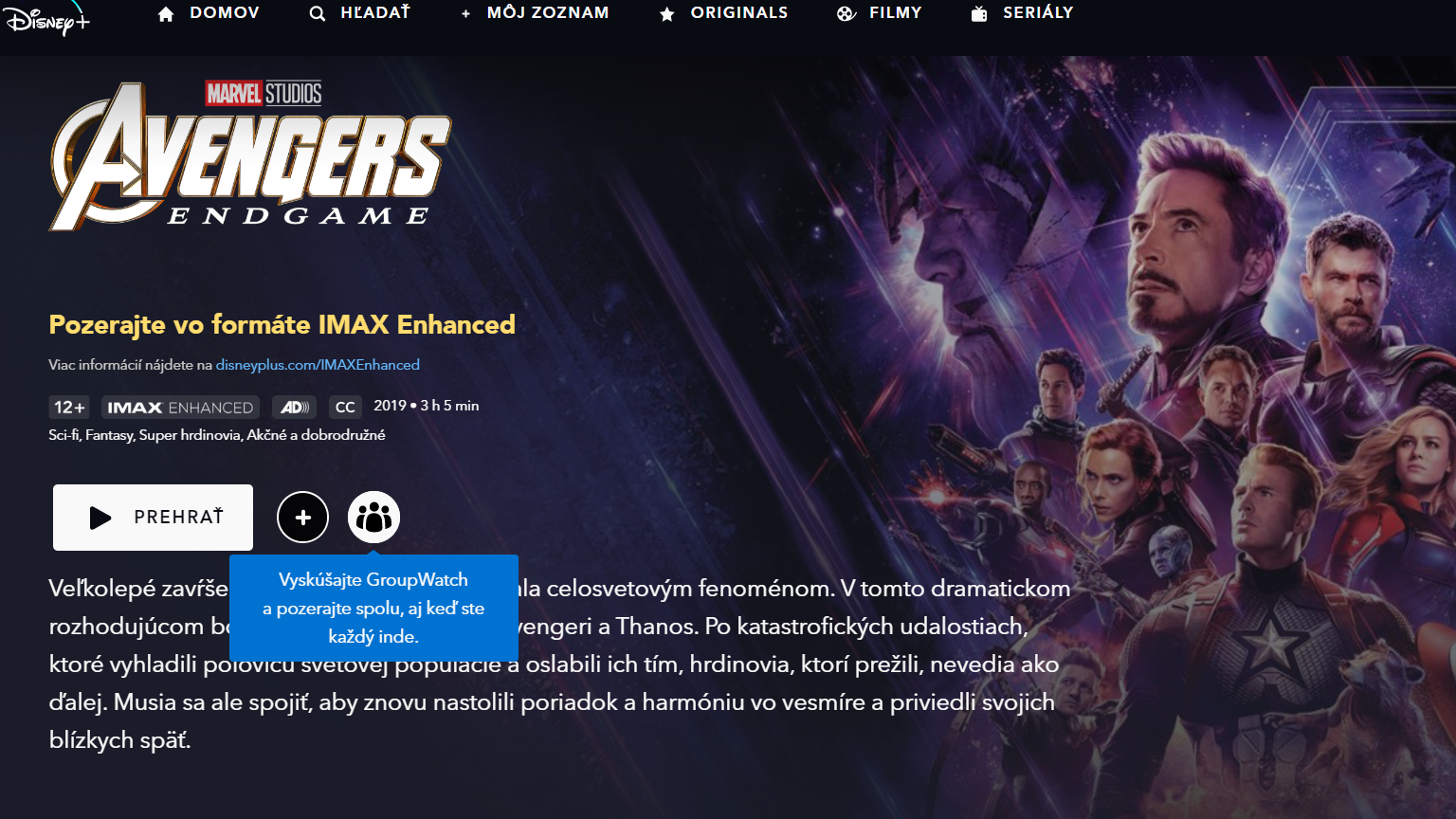
Task: Click the TV icon beside SERIÁLY
Action: click(x=979, y=14)
